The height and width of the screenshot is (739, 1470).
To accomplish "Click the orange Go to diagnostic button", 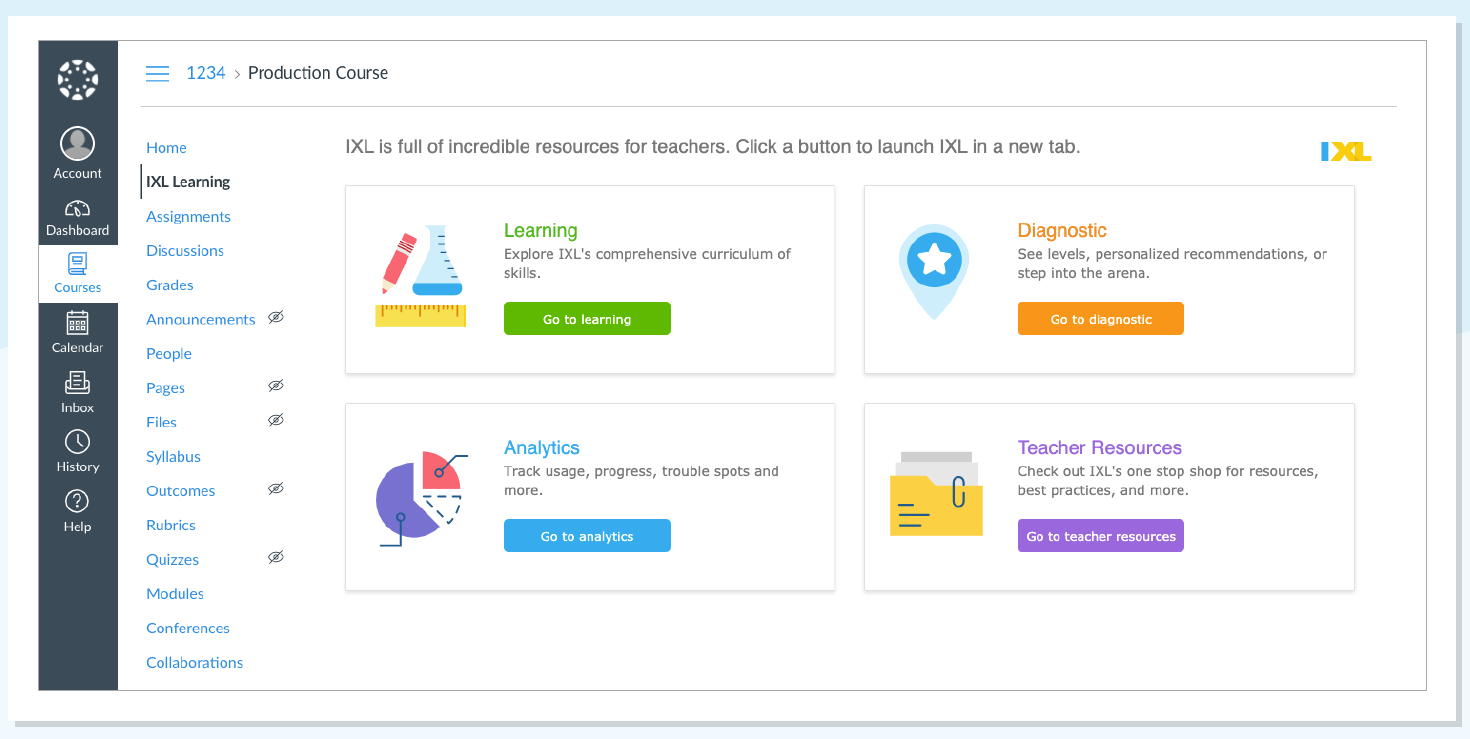I will (1101, 319).
